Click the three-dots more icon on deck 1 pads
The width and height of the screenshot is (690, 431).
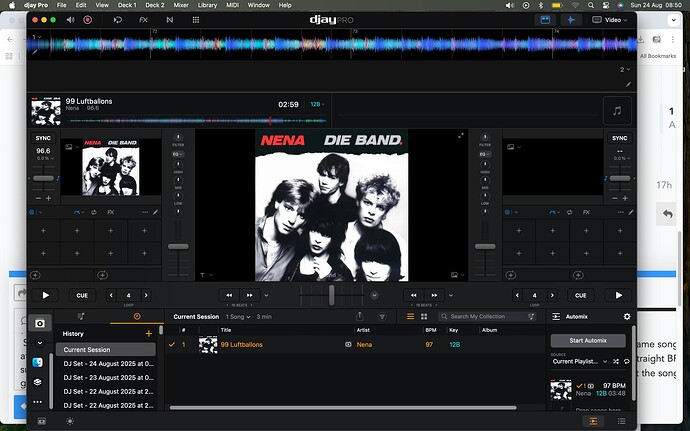pyautogui.click(x=145, y=212)
